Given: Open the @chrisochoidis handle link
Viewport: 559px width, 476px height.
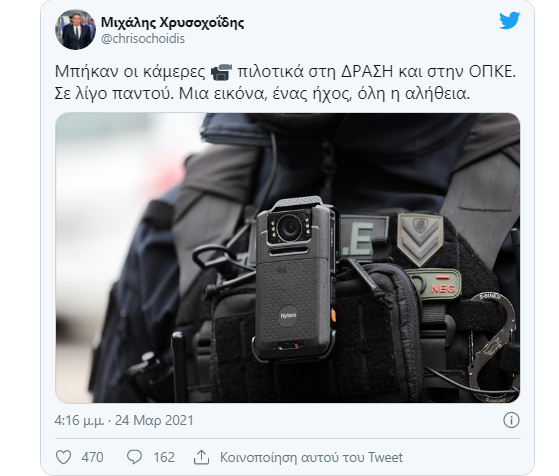Looking at the screenshot, I should click(x=143, y=39).
